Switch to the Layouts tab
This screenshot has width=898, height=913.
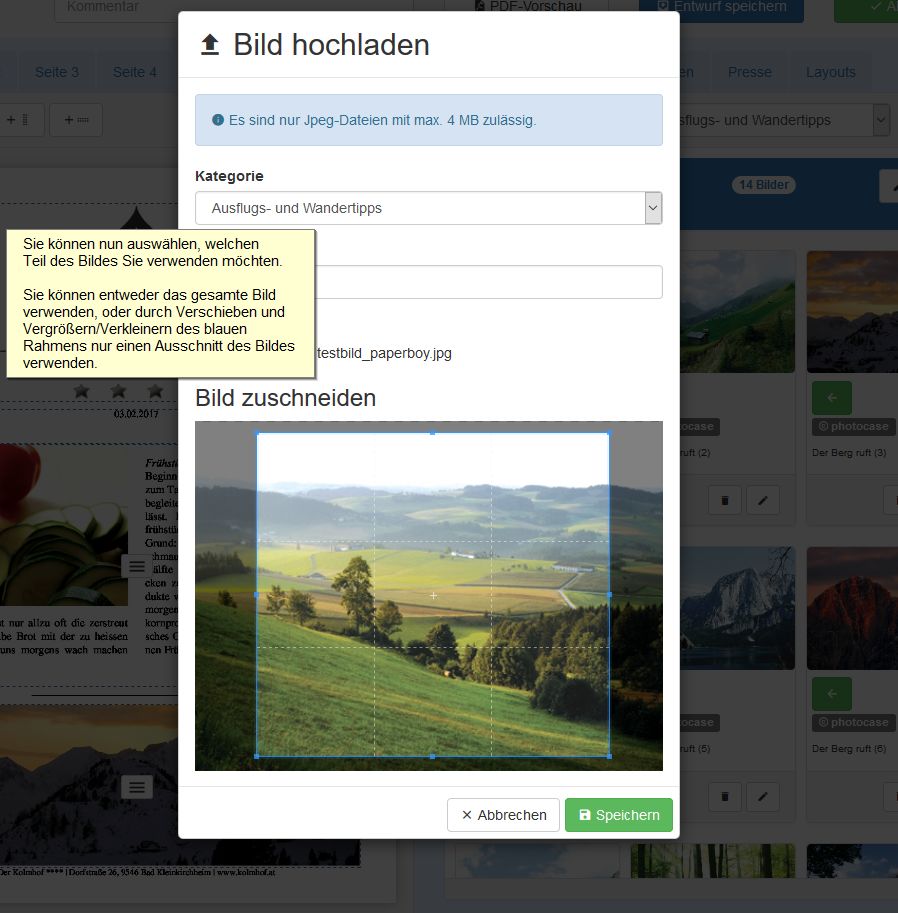pos(830,72)
